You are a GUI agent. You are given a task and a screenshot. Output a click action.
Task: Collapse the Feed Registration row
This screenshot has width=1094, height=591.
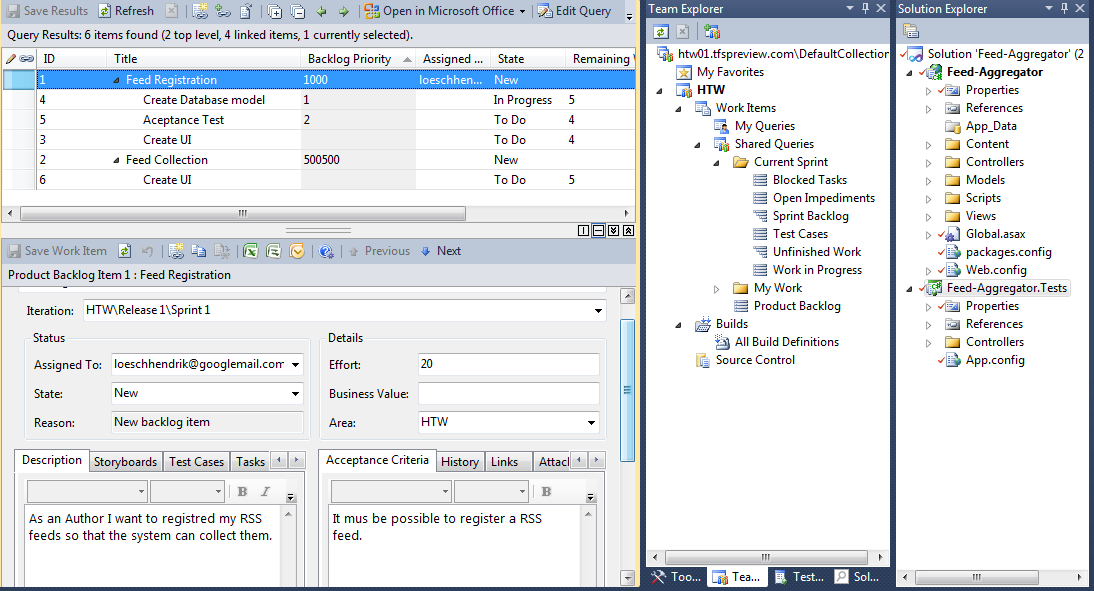pyautogui.click(x=117, y=80)
